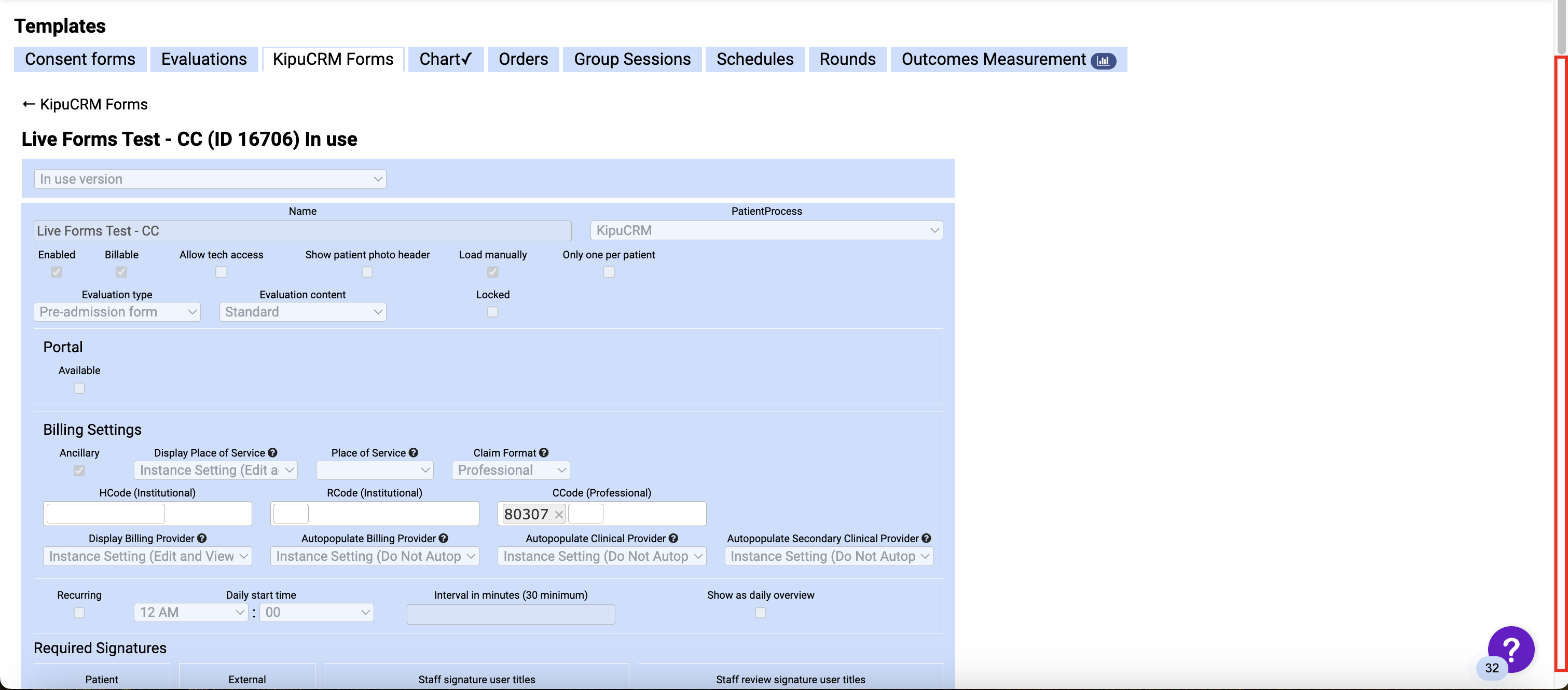Screen dimensions: 1568x690
Task: Click the Claim Format help icon
Action: [x=544, y=453]
